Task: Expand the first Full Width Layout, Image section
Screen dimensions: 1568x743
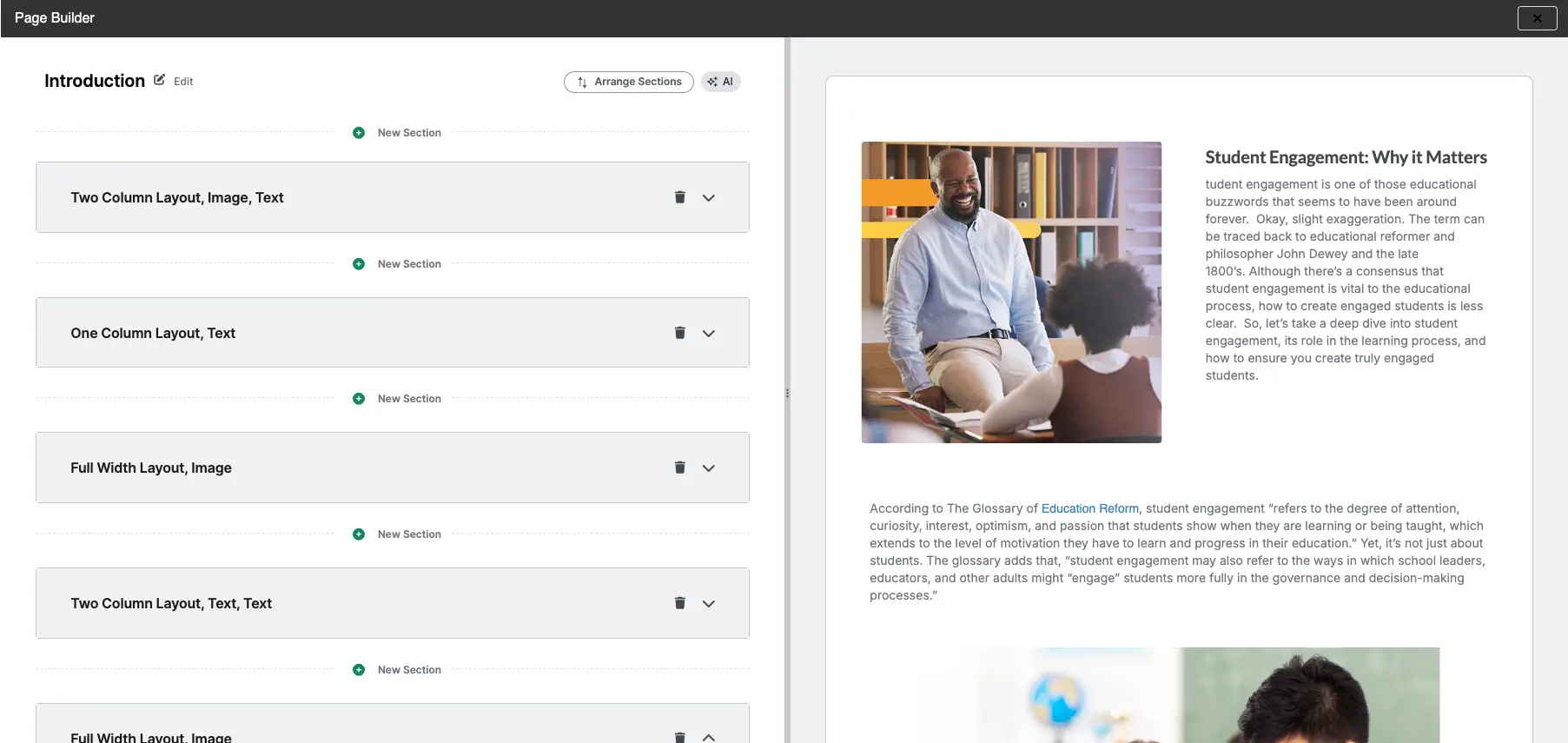Action: pyautogui.click(x=709, y=468)
